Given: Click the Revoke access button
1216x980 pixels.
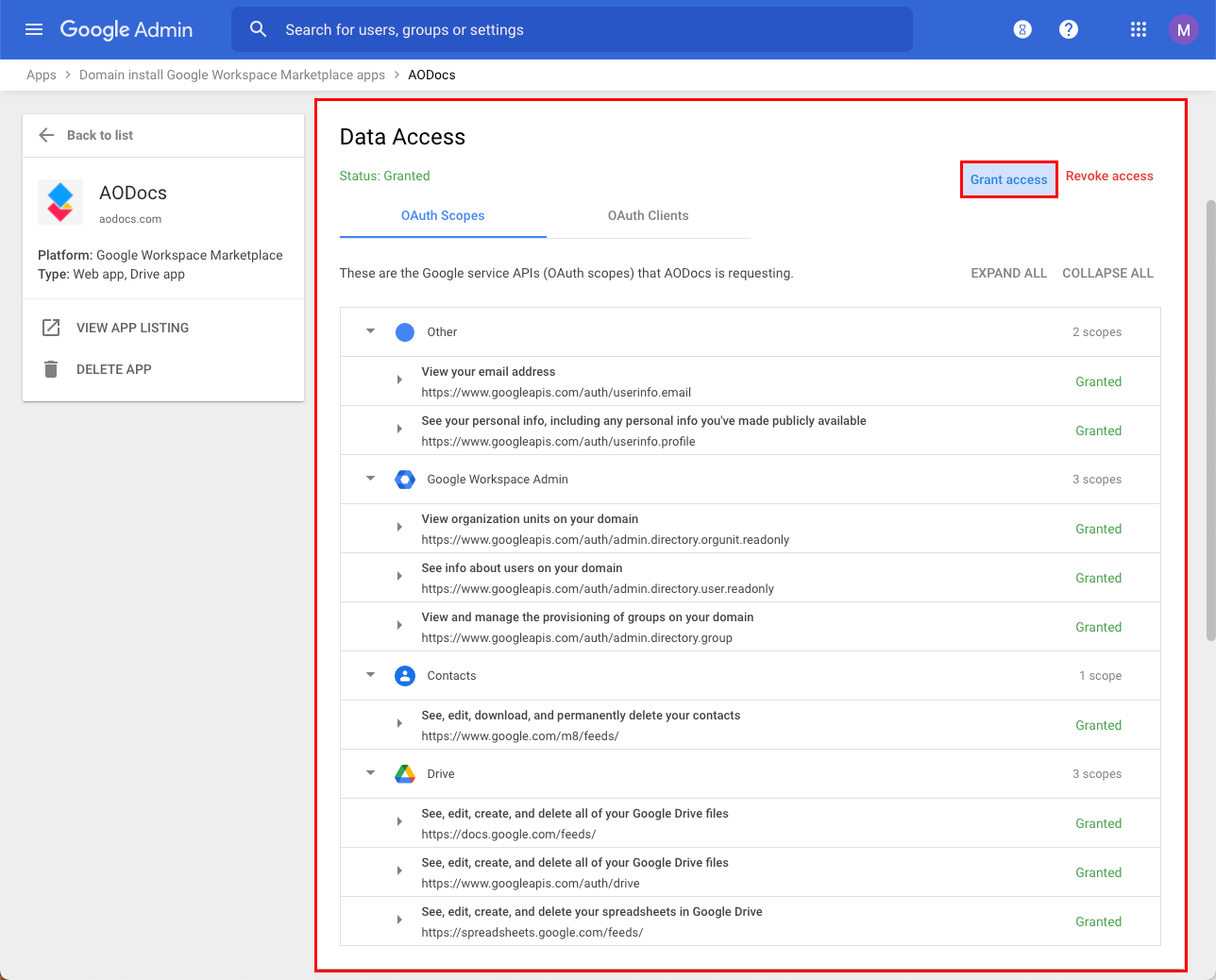Looking at the screenshot, I should [1109, 177].
